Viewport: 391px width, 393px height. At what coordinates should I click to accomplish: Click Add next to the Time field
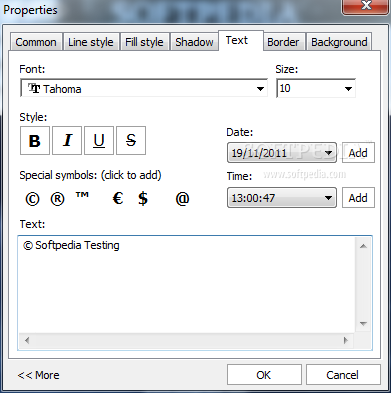pyautogui.click(x=358, y=198)
